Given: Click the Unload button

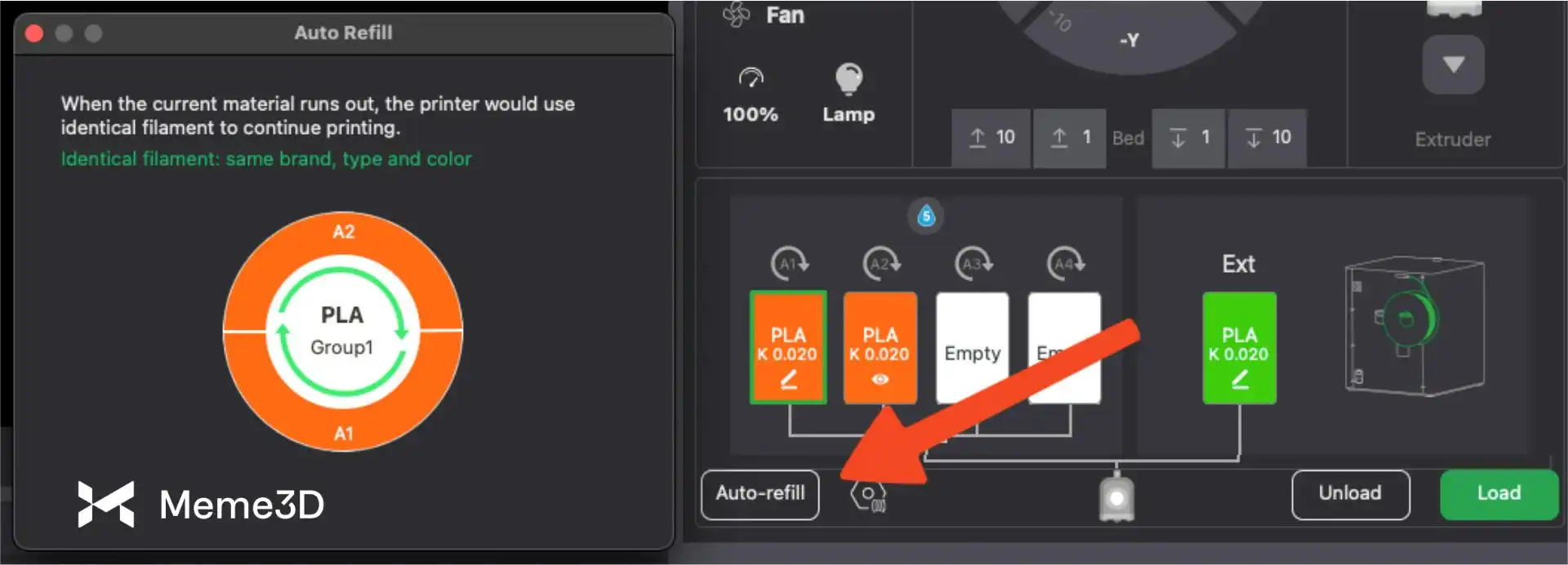Looking at the screenshot, I should point(1350,494).
